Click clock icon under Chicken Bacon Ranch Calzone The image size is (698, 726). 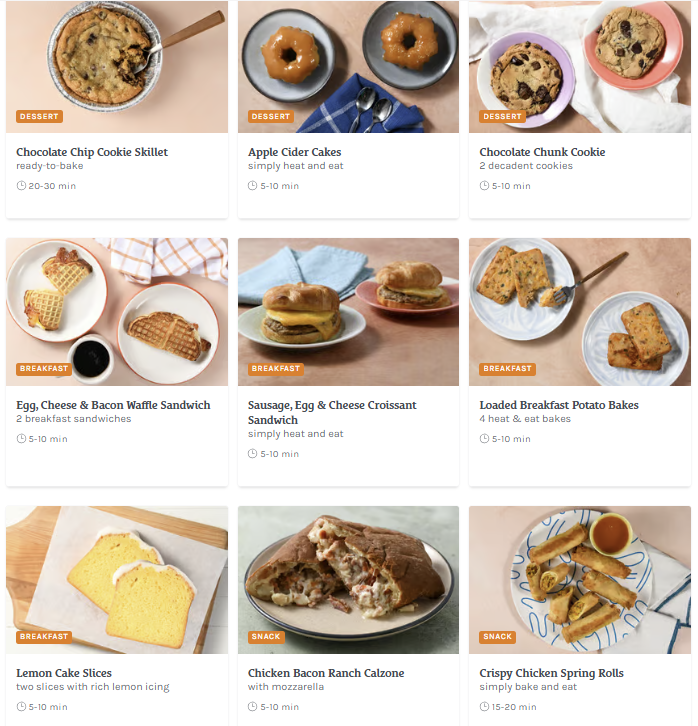[x=252, y=707]
